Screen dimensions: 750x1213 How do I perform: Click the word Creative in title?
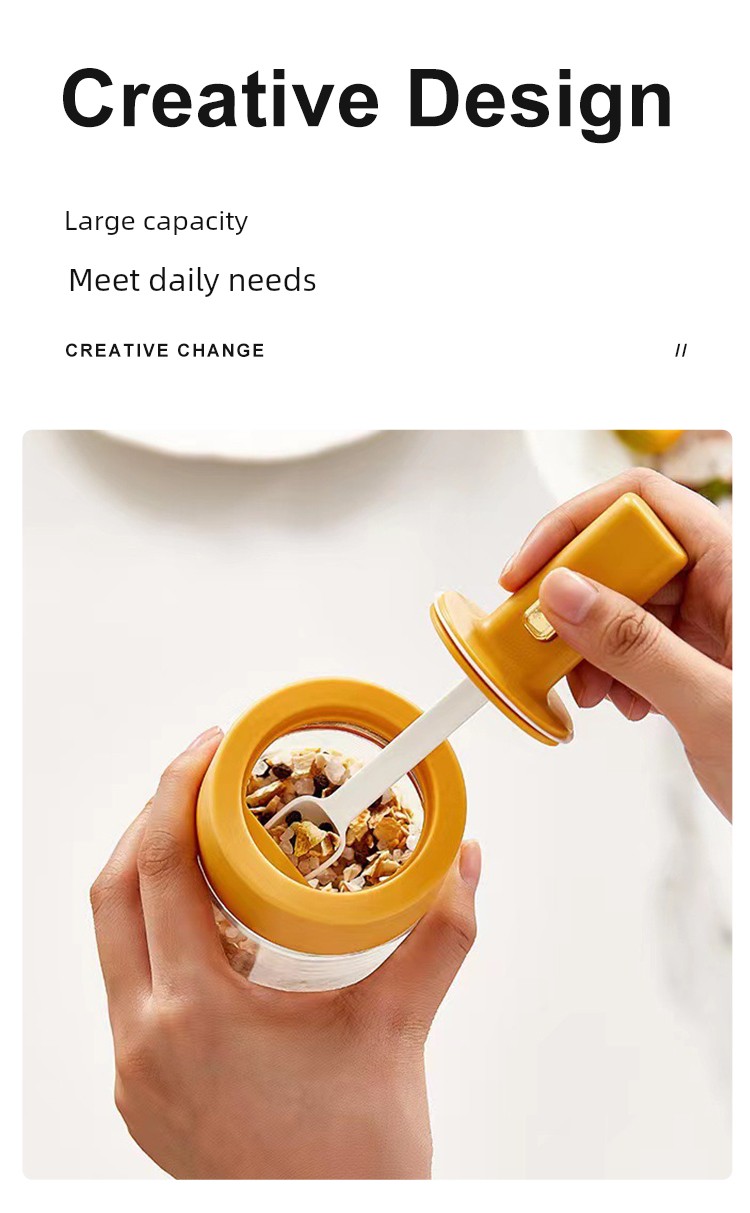(221, 100)
